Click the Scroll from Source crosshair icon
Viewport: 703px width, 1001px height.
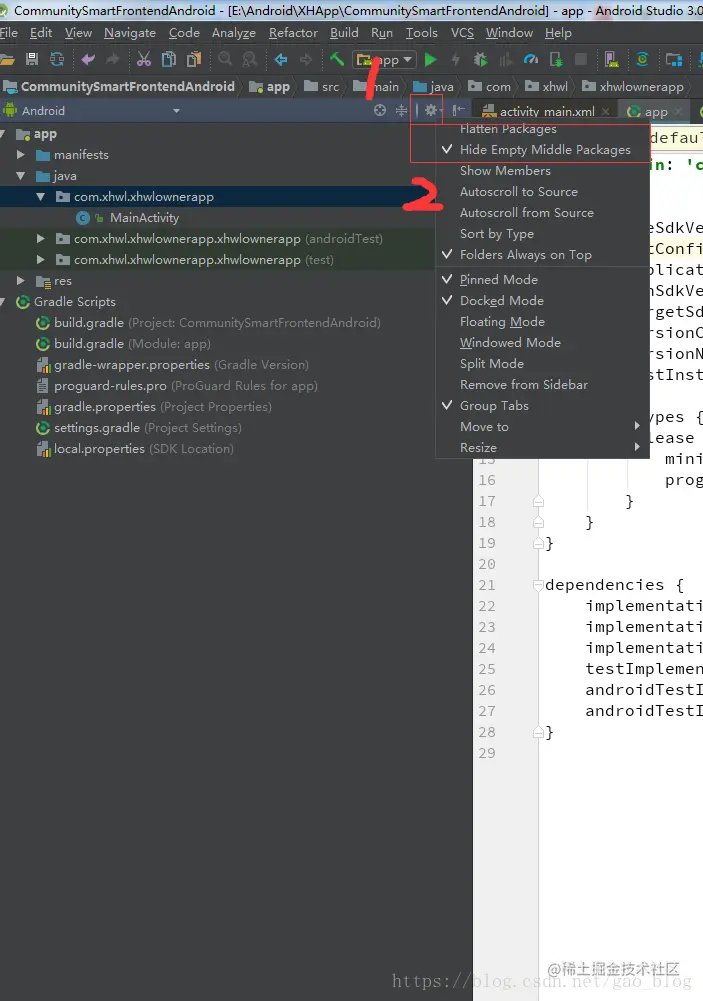pyautogui.click(x=380, y=110)
